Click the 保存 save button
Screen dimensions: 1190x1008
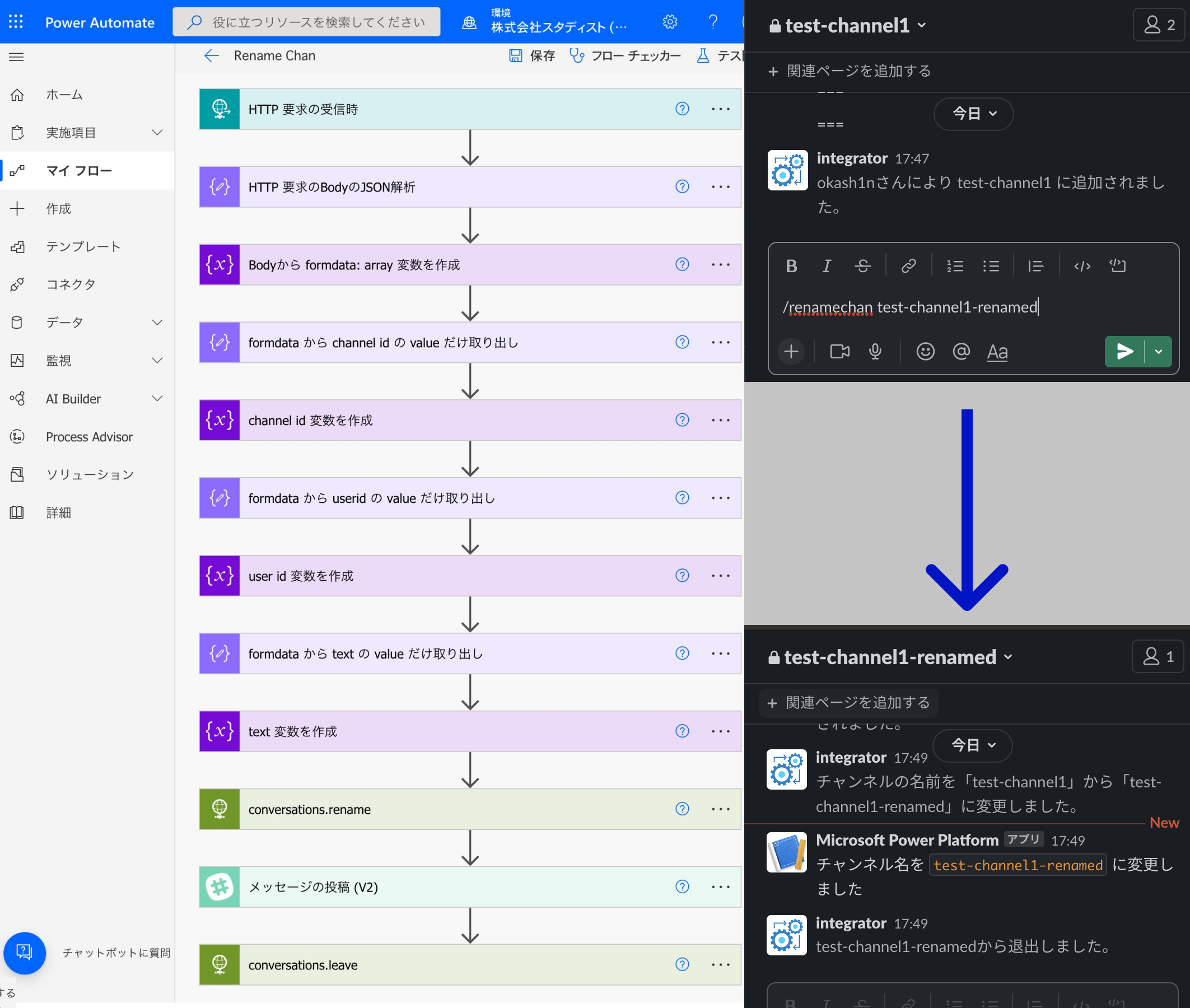coord(532,55)
